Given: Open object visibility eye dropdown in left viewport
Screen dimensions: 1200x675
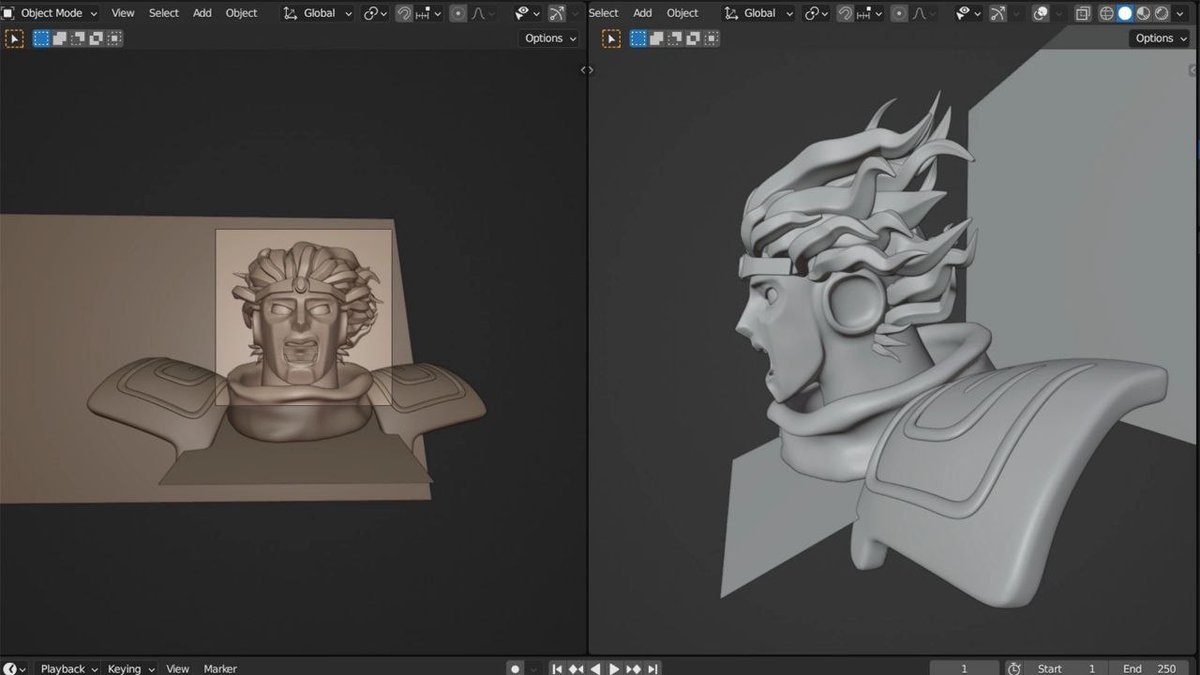Looking at the screenshot, I should point(527,13).
